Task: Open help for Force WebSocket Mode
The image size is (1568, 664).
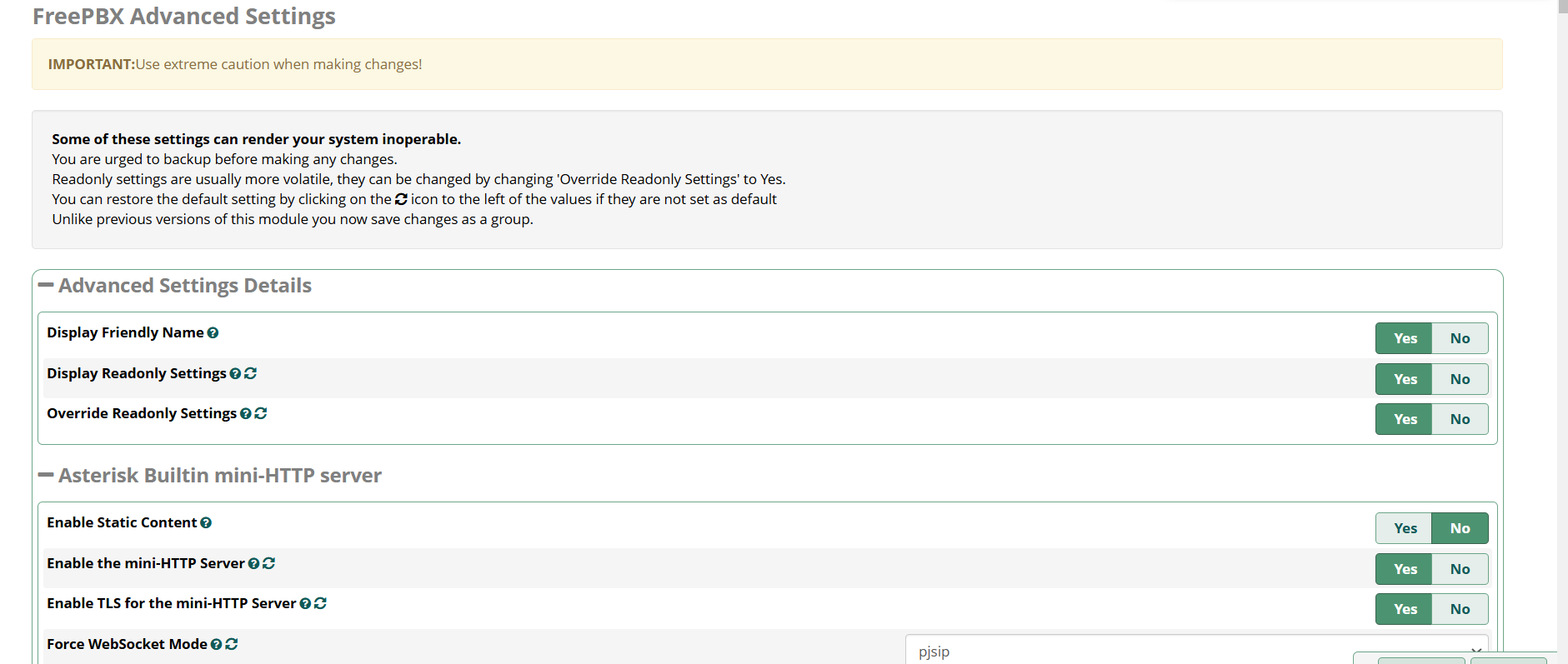Action: tap(216, 645)
